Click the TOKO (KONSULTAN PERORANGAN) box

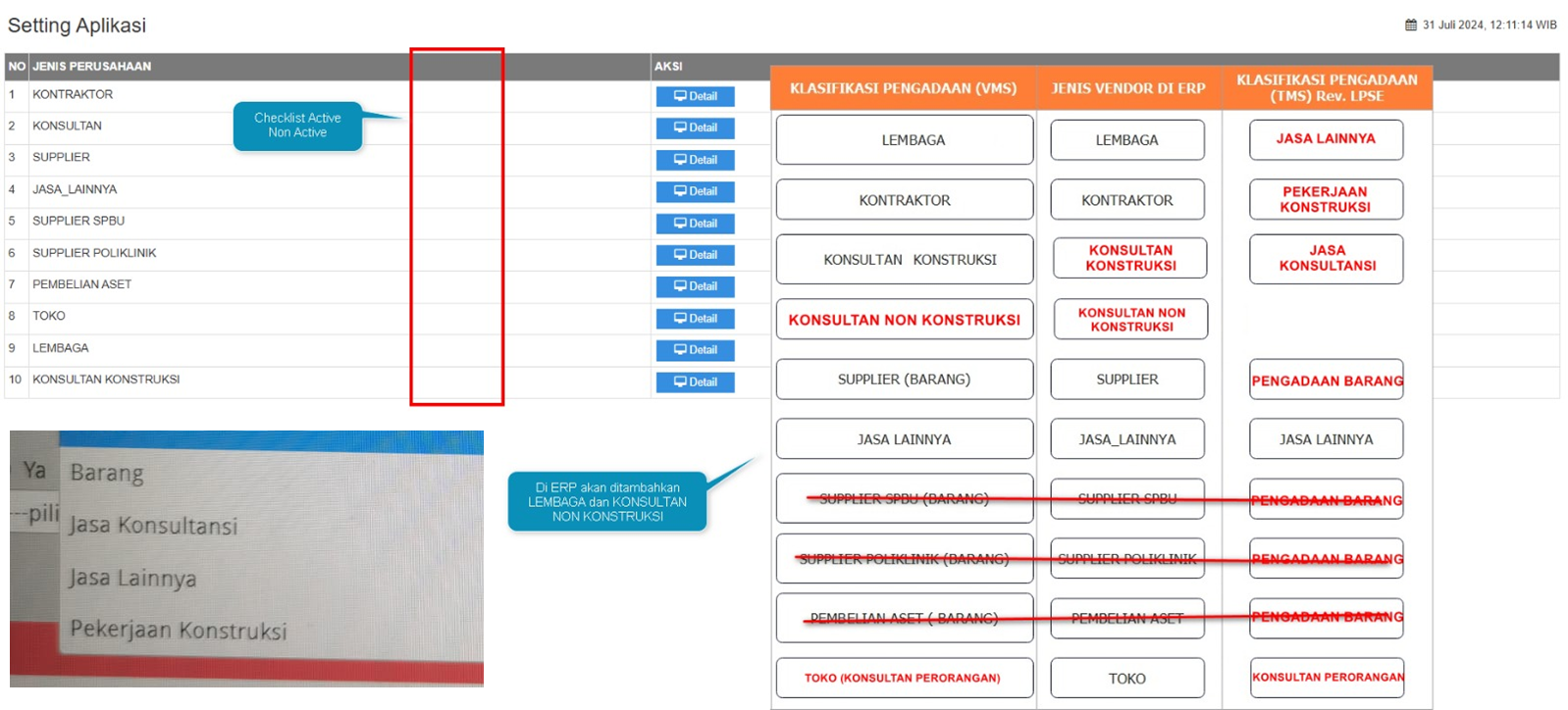(x=905, y=678)
